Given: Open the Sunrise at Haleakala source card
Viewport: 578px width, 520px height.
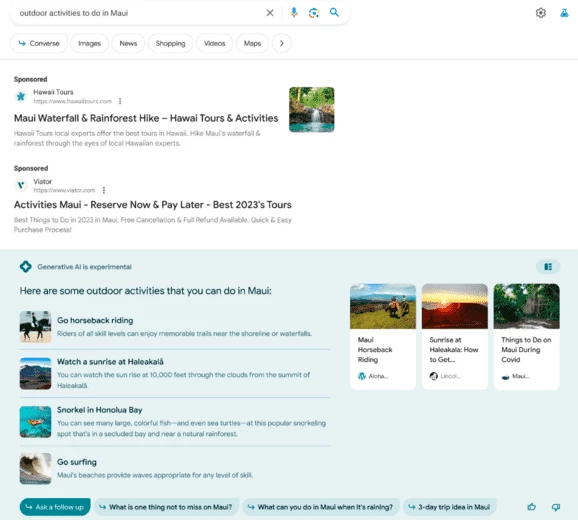Looking at the screenshot, I should tap(455, 336).
